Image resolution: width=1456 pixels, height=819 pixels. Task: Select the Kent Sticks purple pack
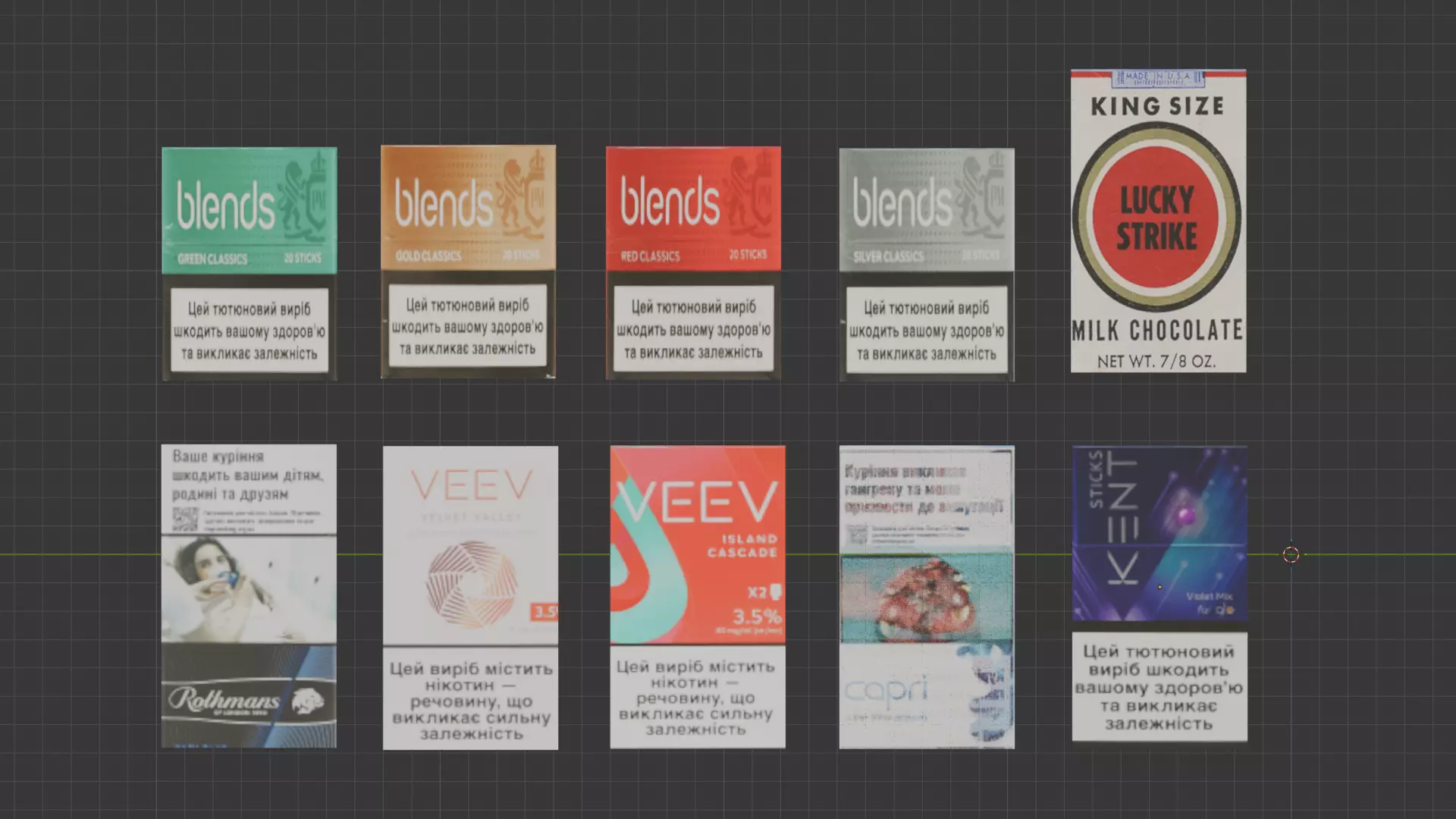coord(1159,534)
